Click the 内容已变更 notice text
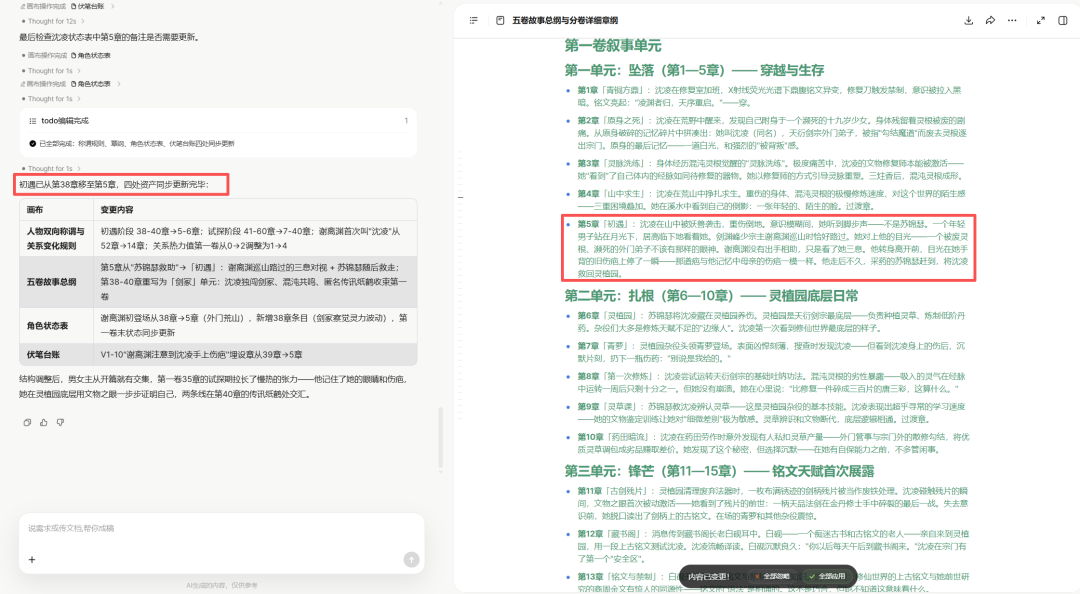Screen dimensions: 1080x594 pyautogui.click(x=709, y=576)
